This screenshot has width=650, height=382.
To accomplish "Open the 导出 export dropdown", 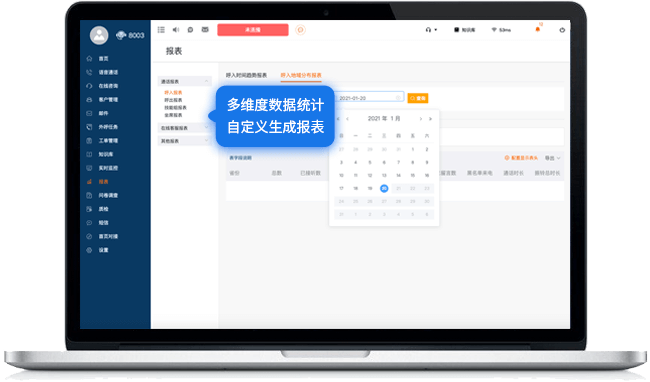I will point(553,158).
